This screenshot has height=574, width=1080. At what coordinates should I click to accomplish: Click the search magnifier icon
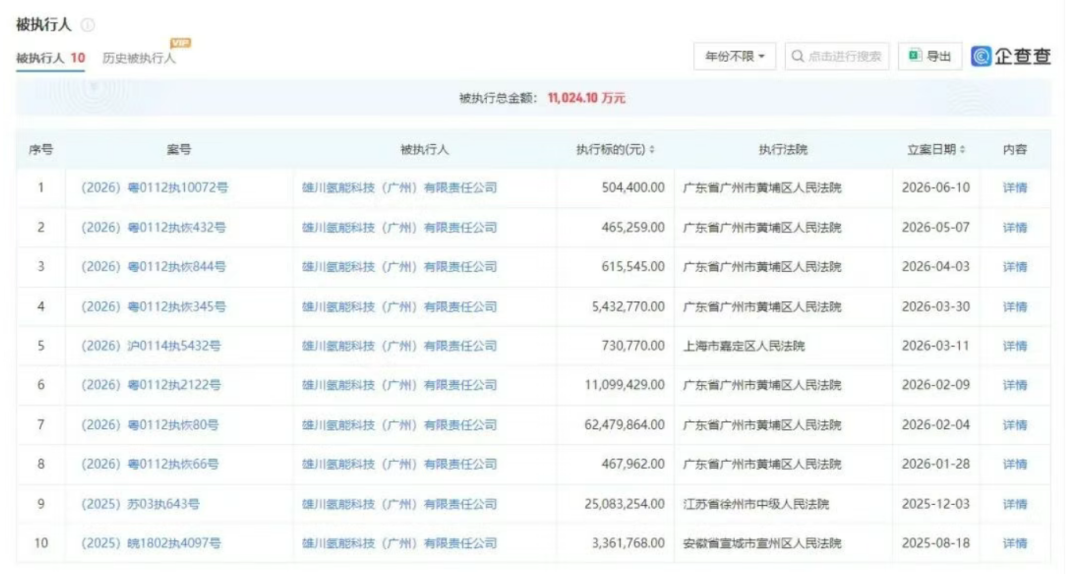pyautogui.click(x=798, y=57)
